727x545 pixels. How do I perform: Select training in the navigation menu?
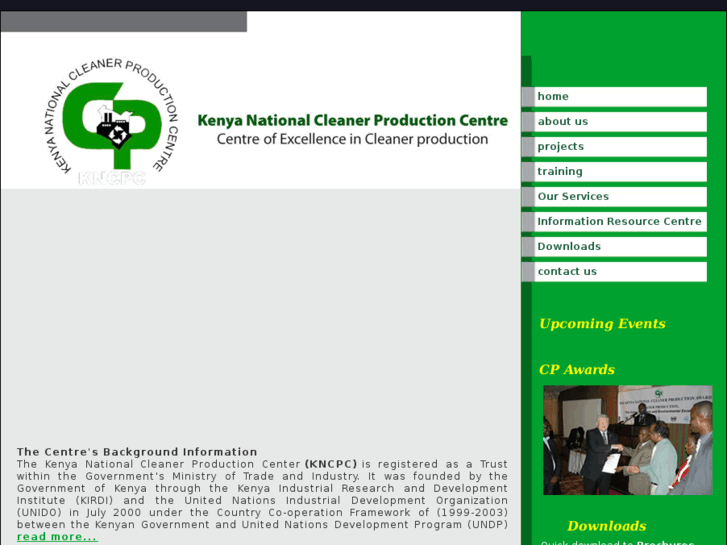click(614, 172)
